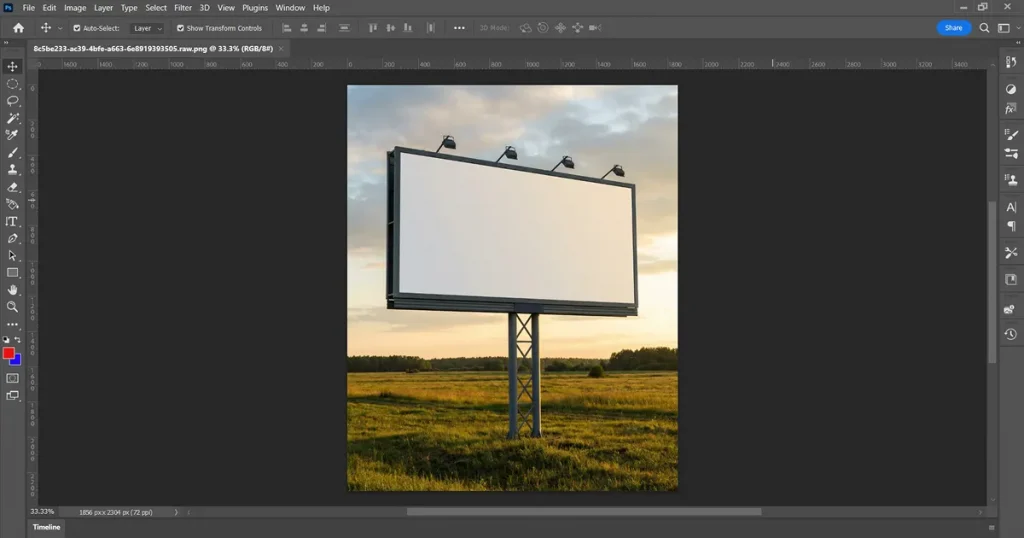
Task: Select the Elliptical Marquee tool
Action: pos(12,84)
